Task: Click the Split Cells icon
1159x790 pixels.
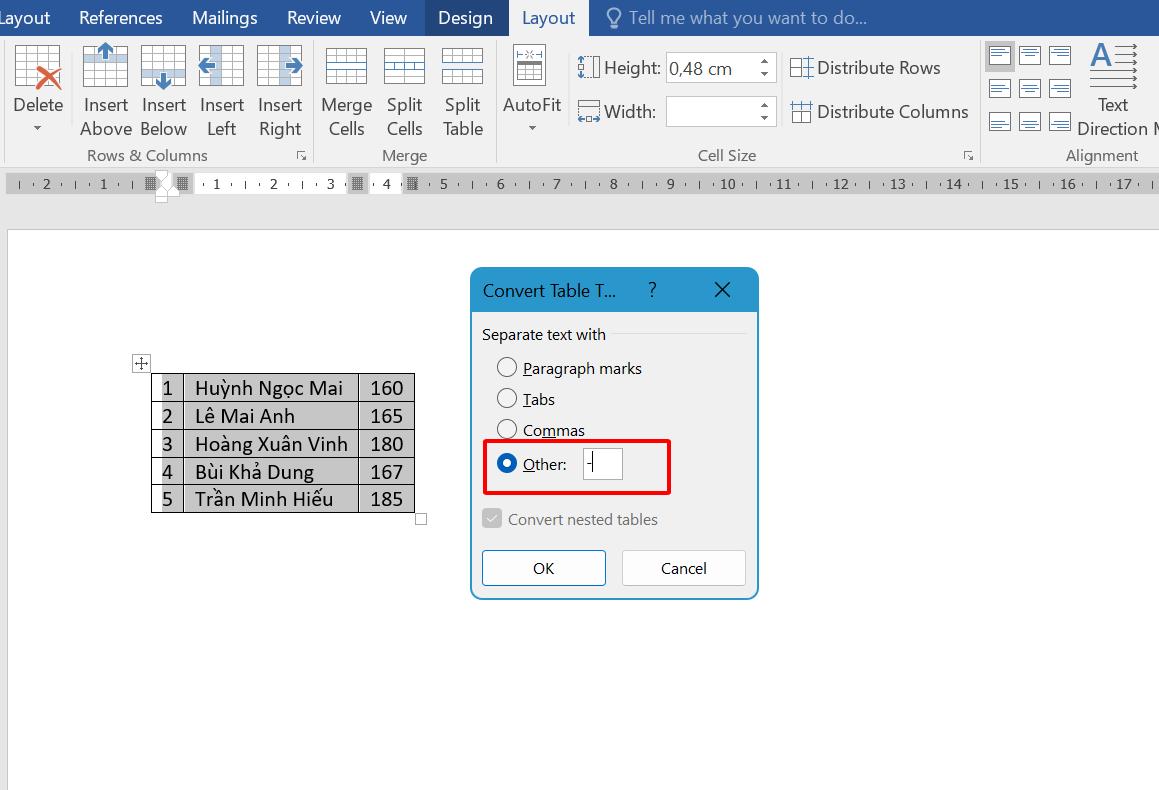Action: [x=404, y=66]
